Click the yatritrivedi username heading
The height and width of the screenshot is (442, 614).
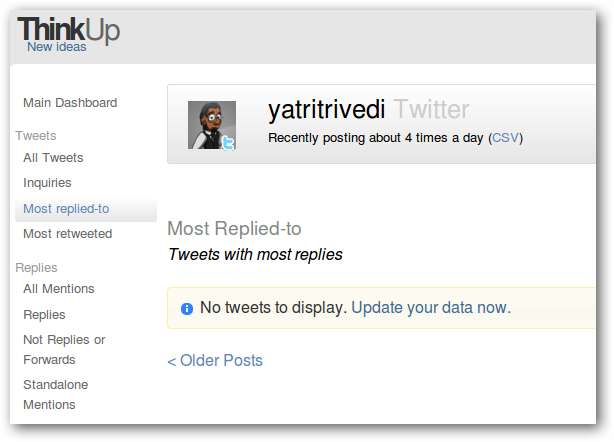[x=326, y=110]
